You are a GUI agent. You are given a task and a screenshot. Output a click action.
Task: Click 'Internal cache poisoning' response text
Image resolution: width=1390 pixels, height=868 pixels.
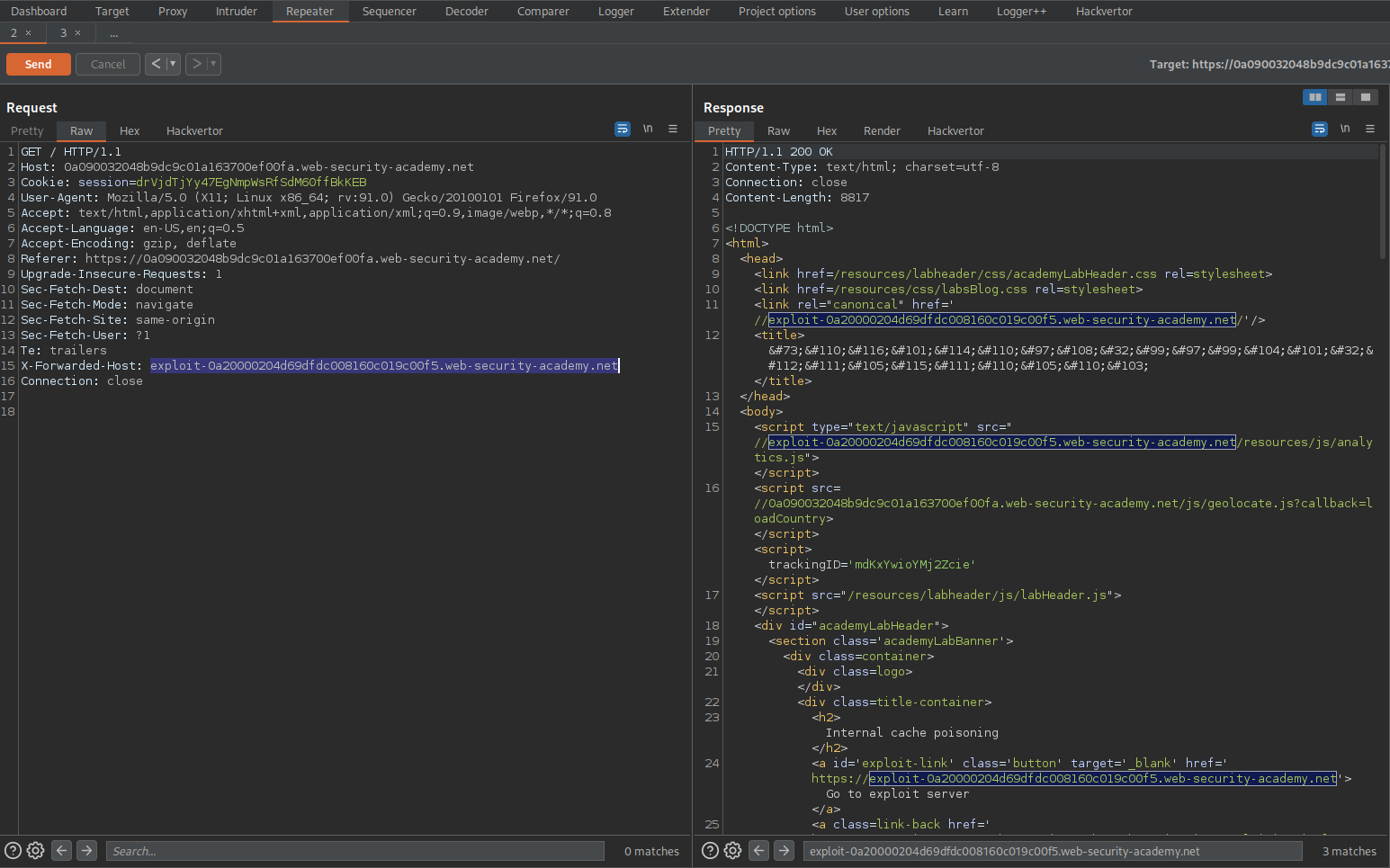pos(911,733)
